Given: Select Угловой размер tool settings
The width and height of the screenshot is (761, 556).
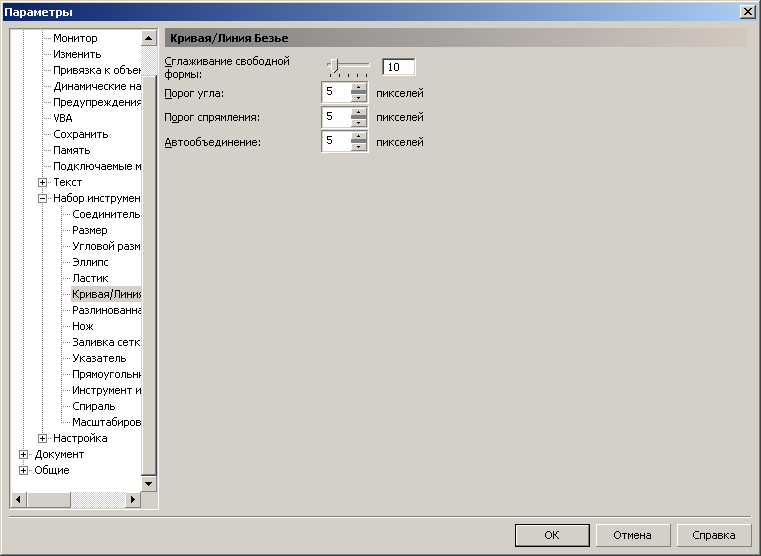Looking at the screenshot, I should pos(106,246).
